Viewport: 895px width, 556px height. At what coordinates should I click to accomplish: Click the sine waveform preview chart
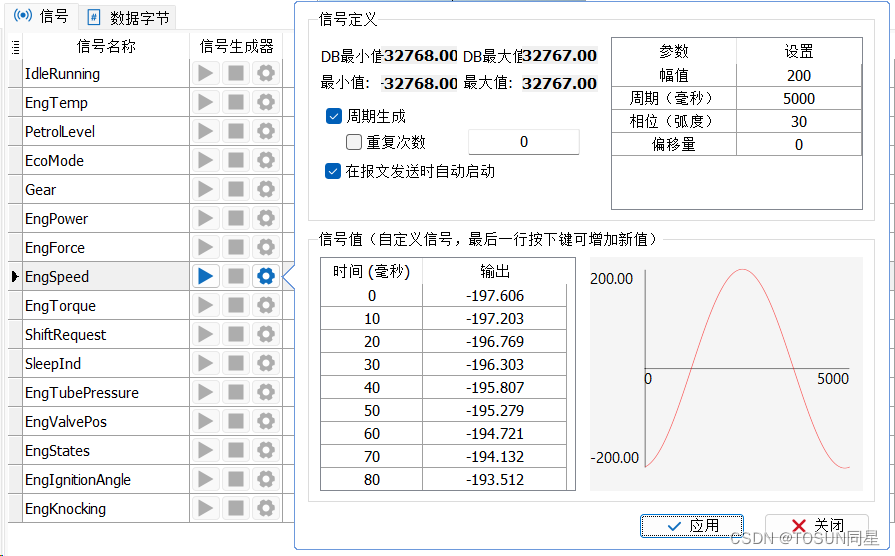point(726,374)
